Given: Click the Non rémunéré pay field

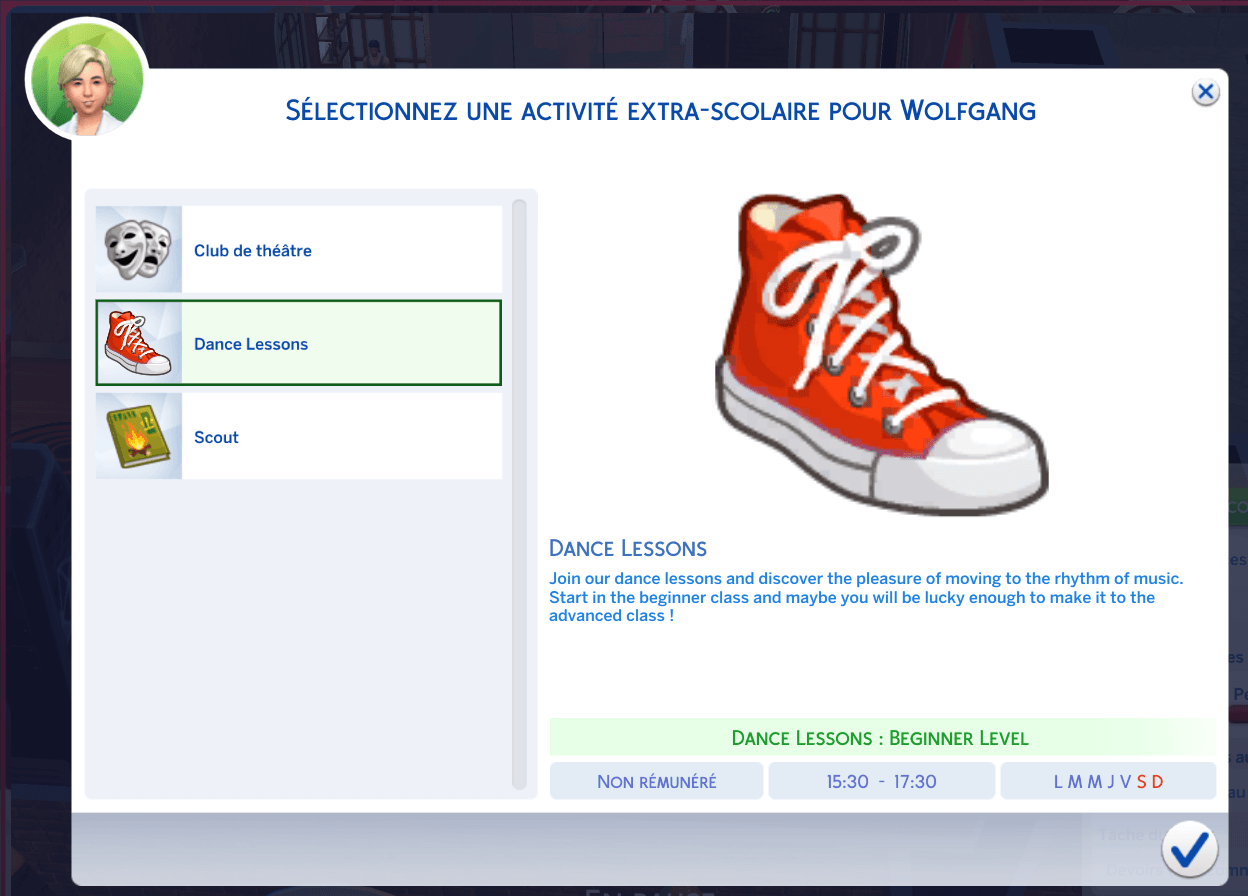Looking at the screenshot, I should [x=656, y=782].
